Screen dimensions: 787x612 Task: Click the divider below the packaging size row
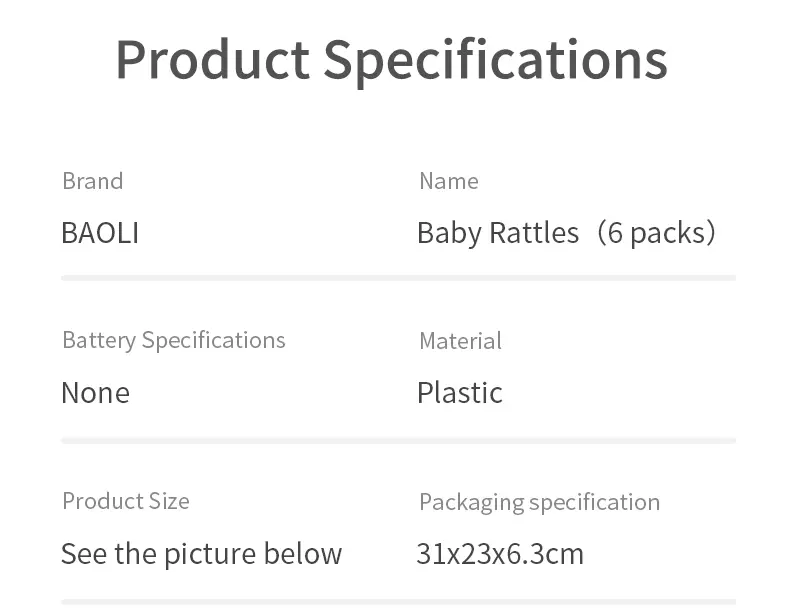click(399, 601)
